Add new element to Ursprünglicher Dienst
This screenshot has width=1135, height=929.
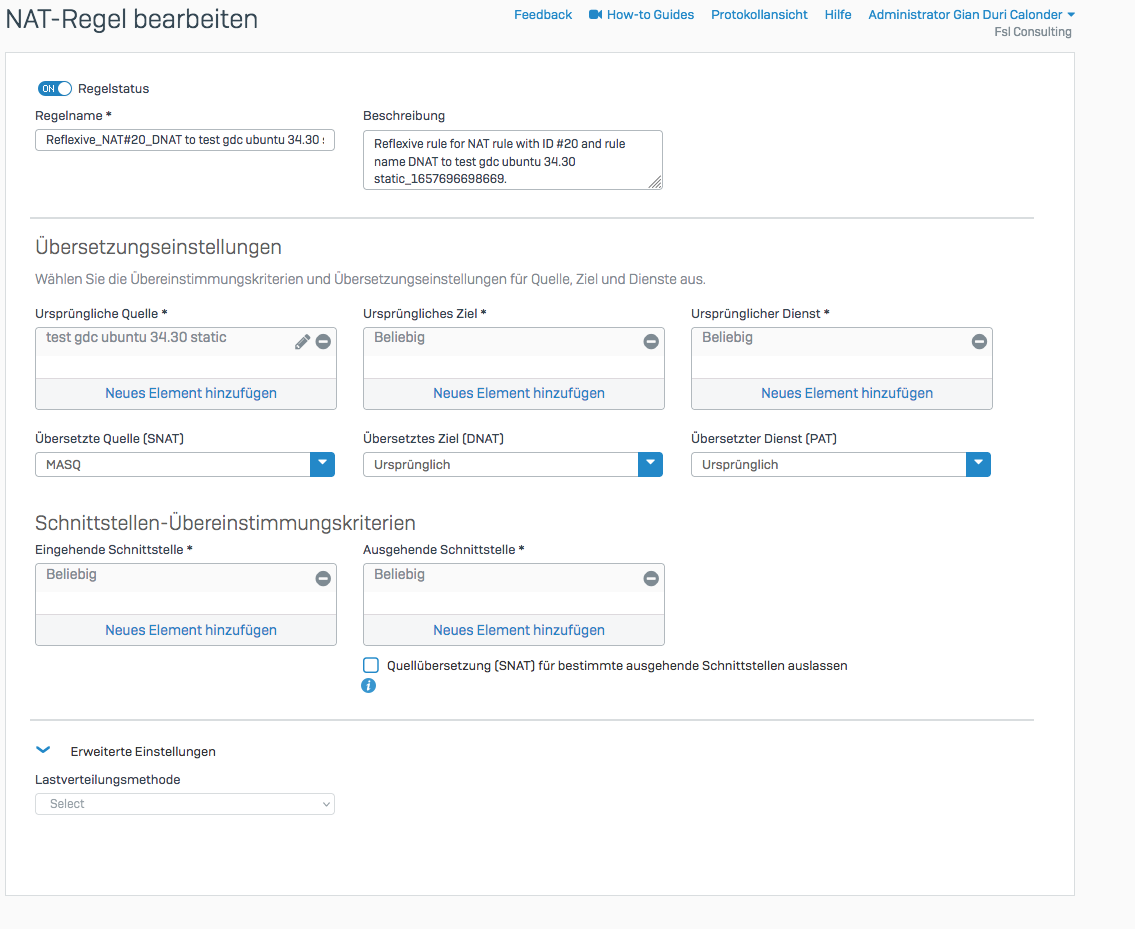coord(846,393)
